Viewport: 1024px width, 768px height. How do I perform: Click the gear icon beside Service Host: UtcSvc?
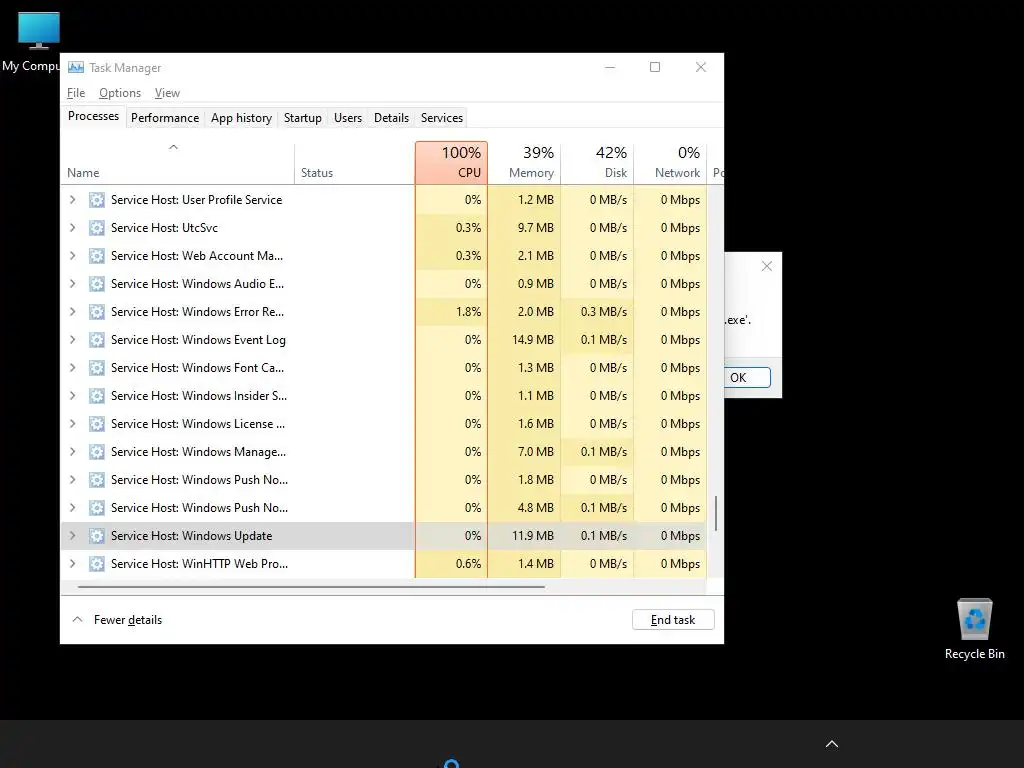coord(97,228)
